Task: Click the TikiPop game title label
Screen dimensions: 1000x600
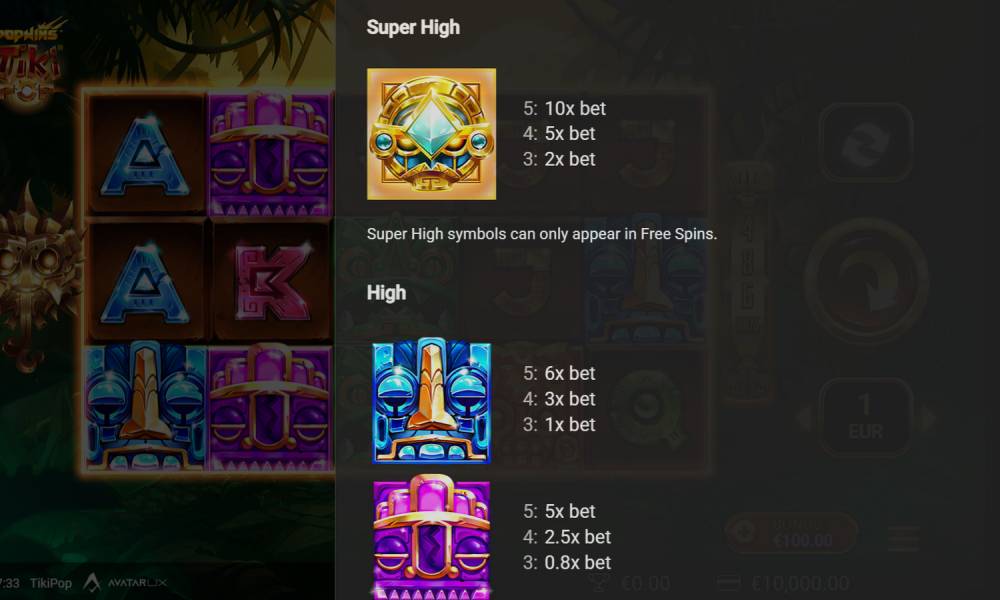Action: (51, 583)
